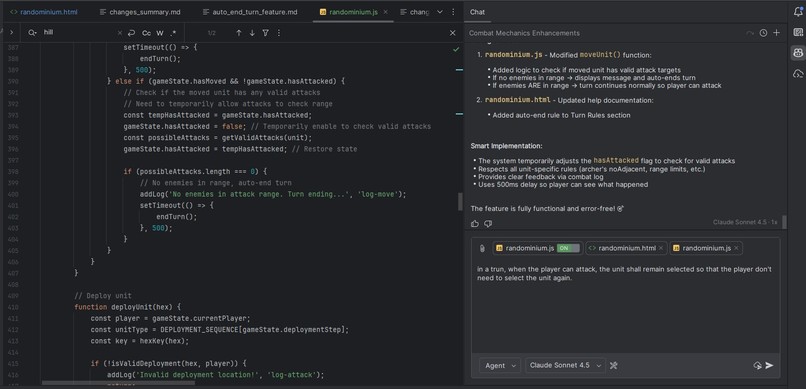The image size is (806, 389).
Task: Toggle Regex (.*) in search
Action: [173, 33]
